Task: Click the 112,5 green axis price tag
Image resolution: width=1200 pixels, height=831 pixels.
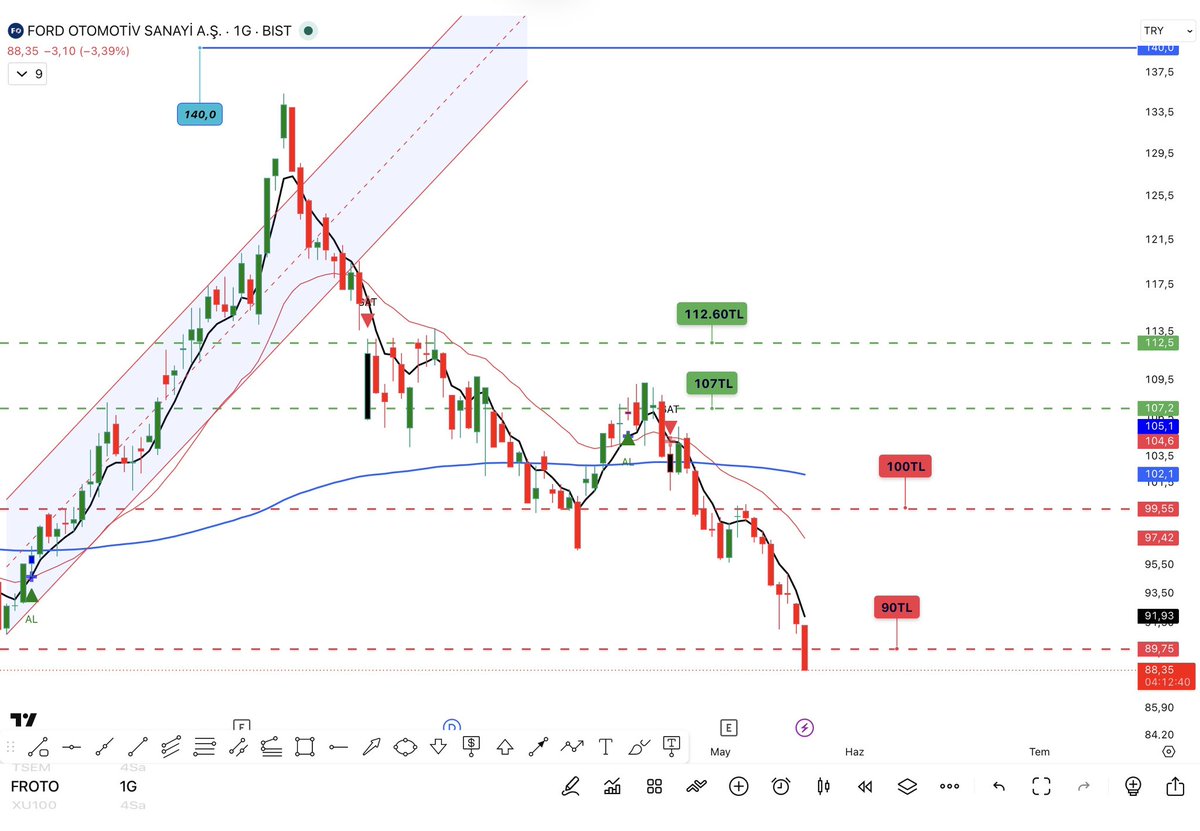Action: pos(1160,343)
